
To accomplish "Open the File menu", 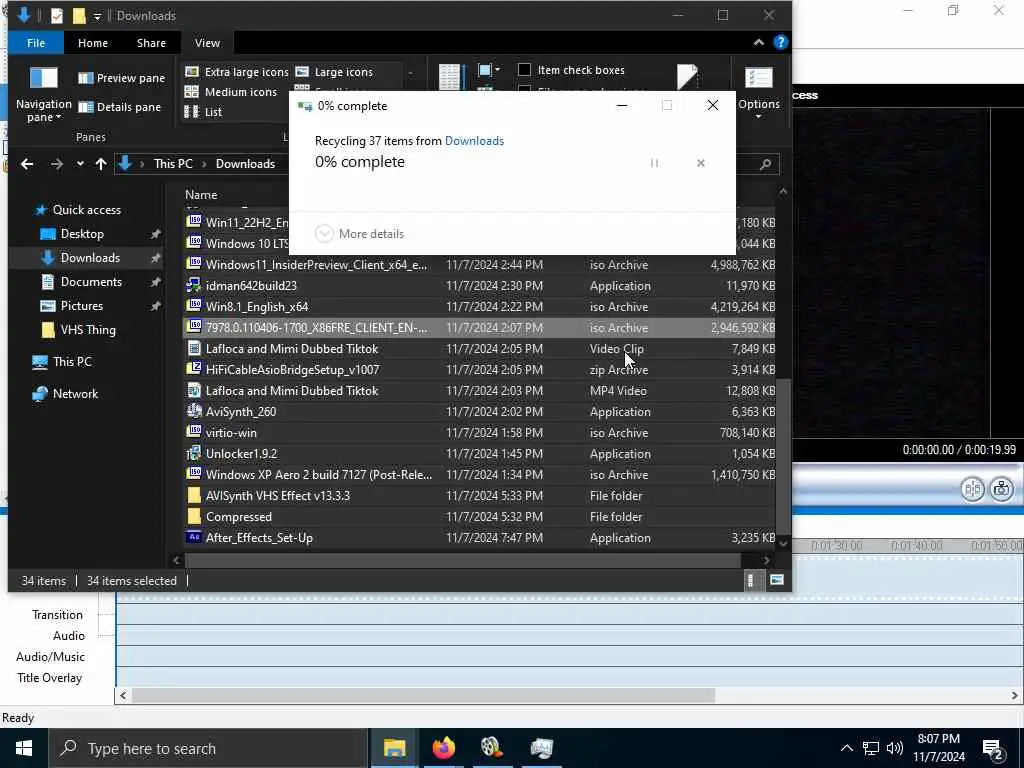I will (36, 43).
